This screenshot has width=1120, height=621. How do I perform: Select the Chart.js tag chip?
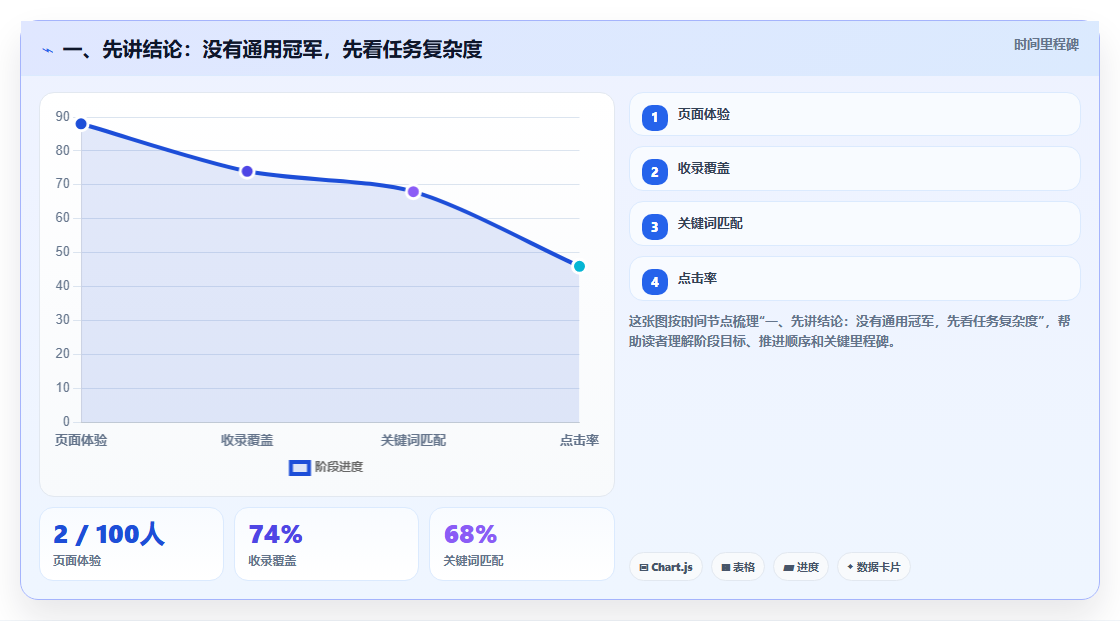(x=666, y=567)
